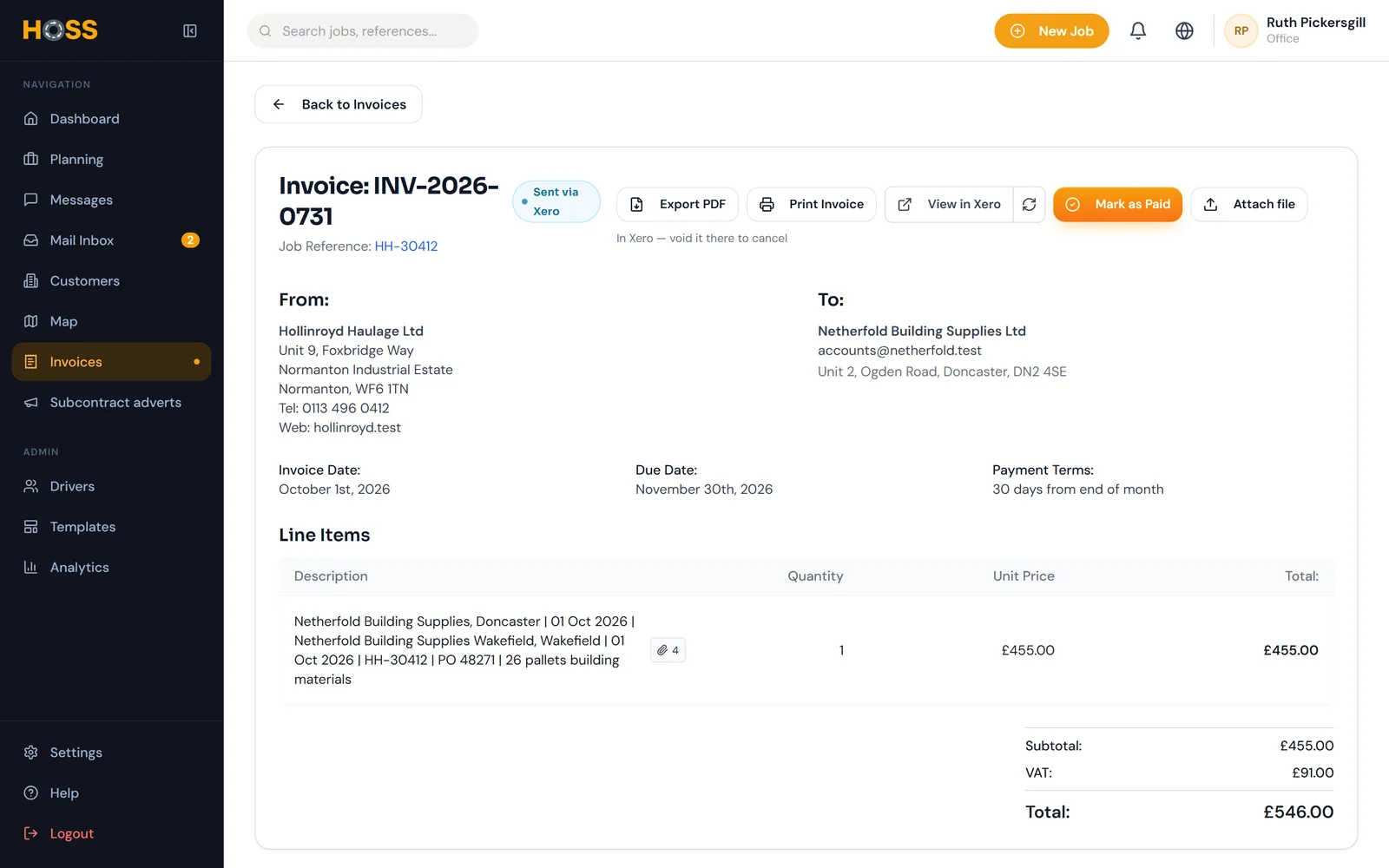
Task: Create a New Job
Action: [x=1051, y=31]
